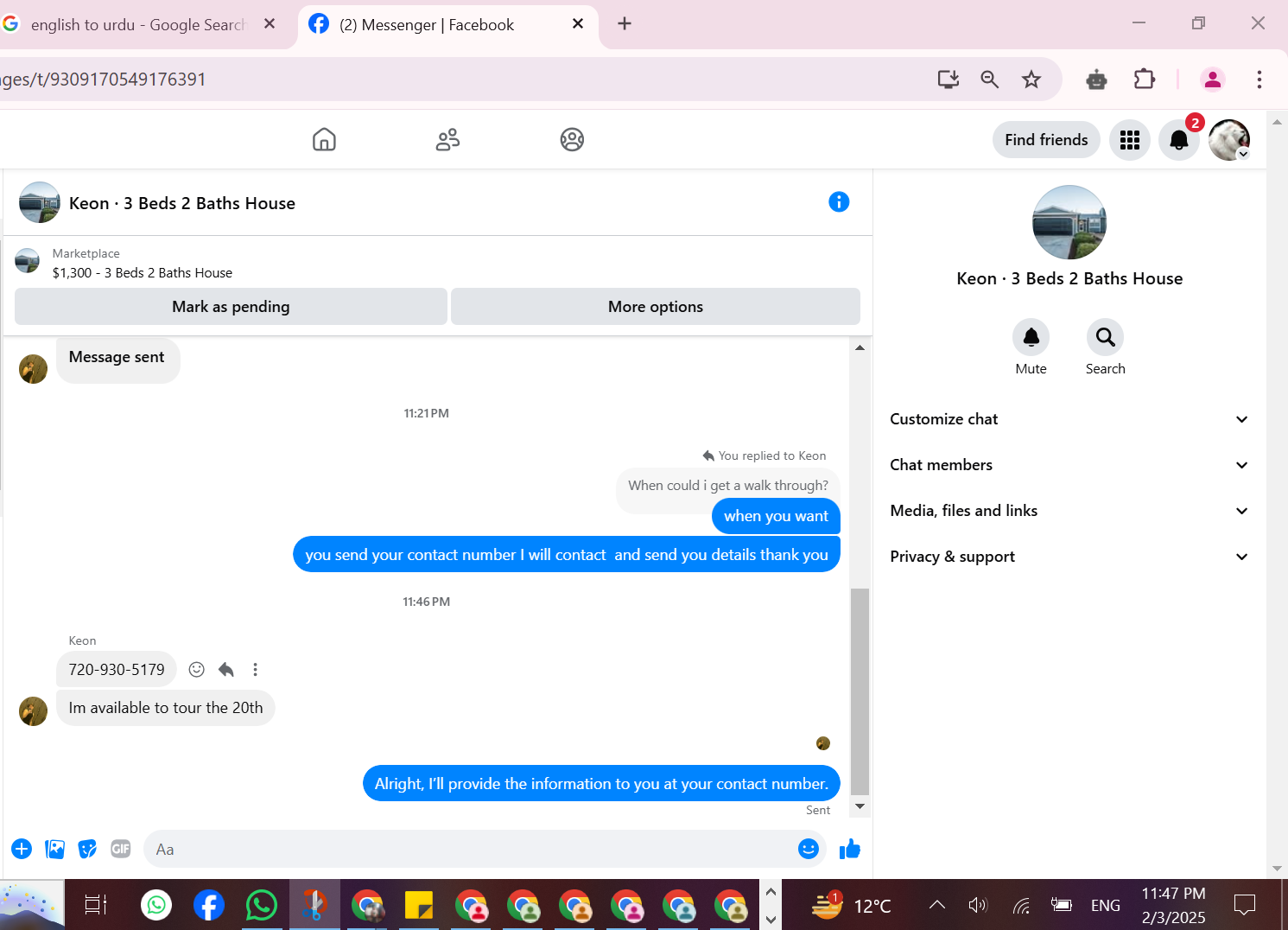Open Task View on the taskbar
The width and height of the screenshot is (1288, 930).
tap(96, 905)
